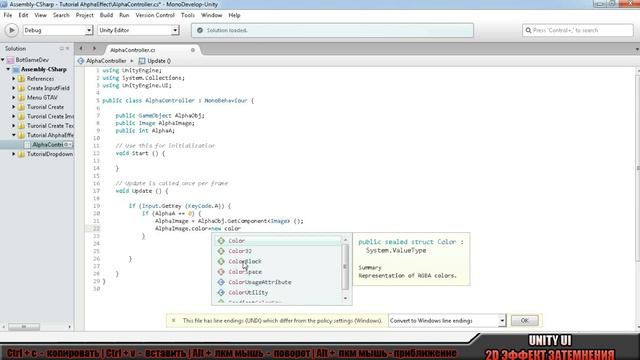The image size is (640, 360).
Task: Expand the Menu GTAV folder
Action: click(x=14, y=98)
